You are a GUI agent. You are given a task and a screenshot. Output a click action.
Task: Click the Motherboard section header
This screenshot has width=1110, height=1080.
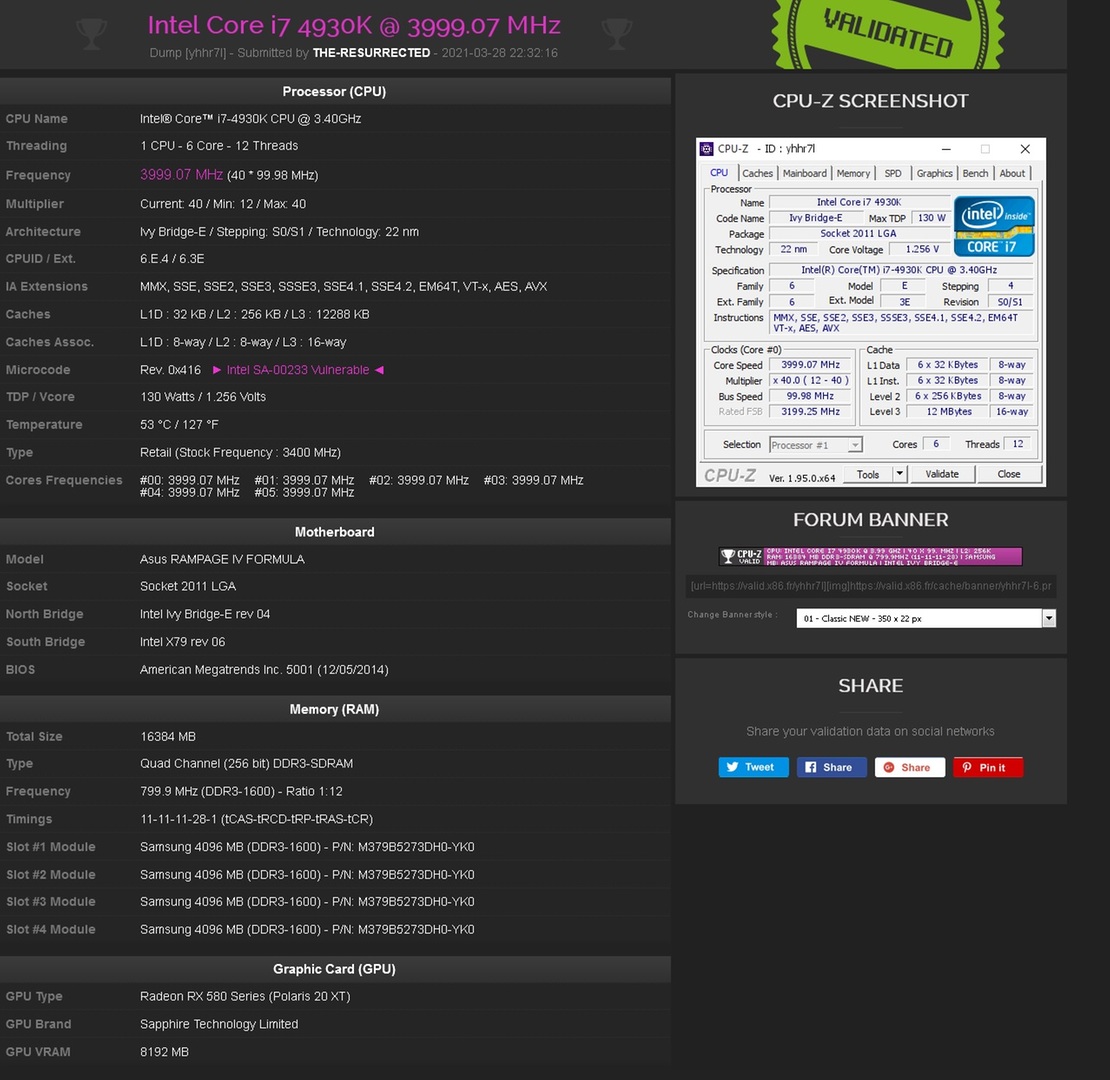(334, 532)
